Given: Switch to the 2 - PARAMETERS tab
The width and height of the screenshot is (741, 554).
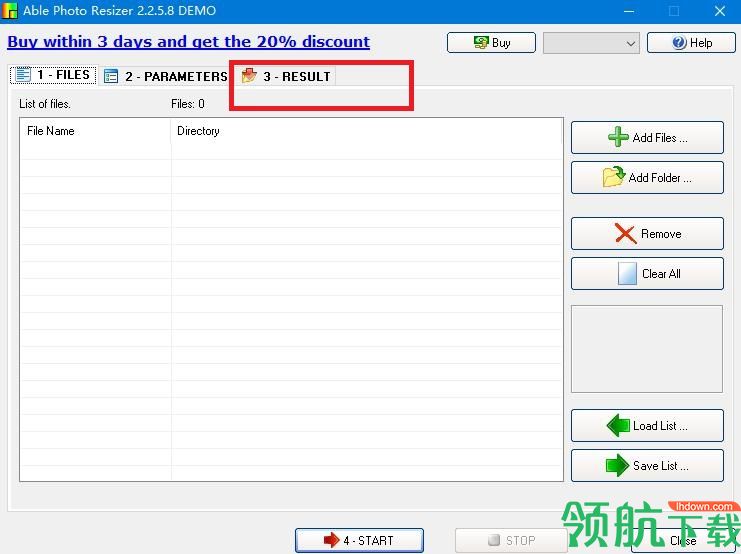Looking at the screenshot, I should point(165,76).
